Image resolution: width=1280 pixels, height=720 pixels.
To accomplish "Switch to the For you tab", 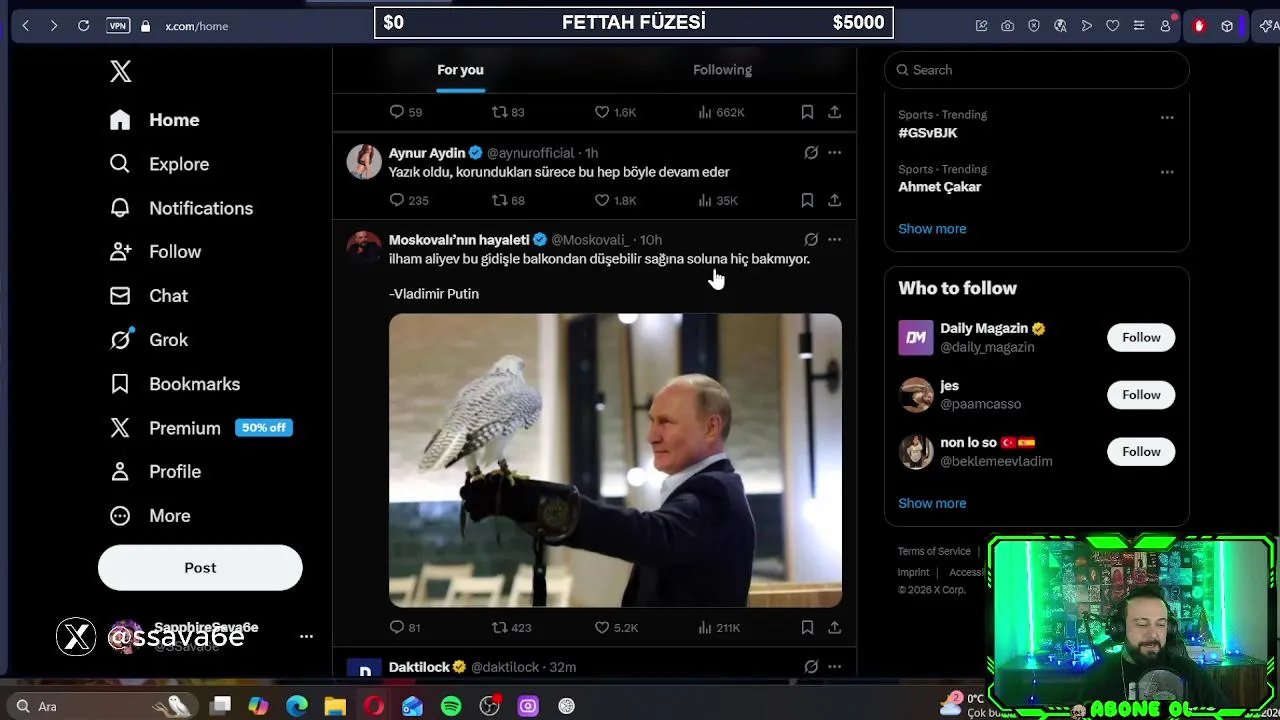I will pyautogui.click(x=460, y=70).
